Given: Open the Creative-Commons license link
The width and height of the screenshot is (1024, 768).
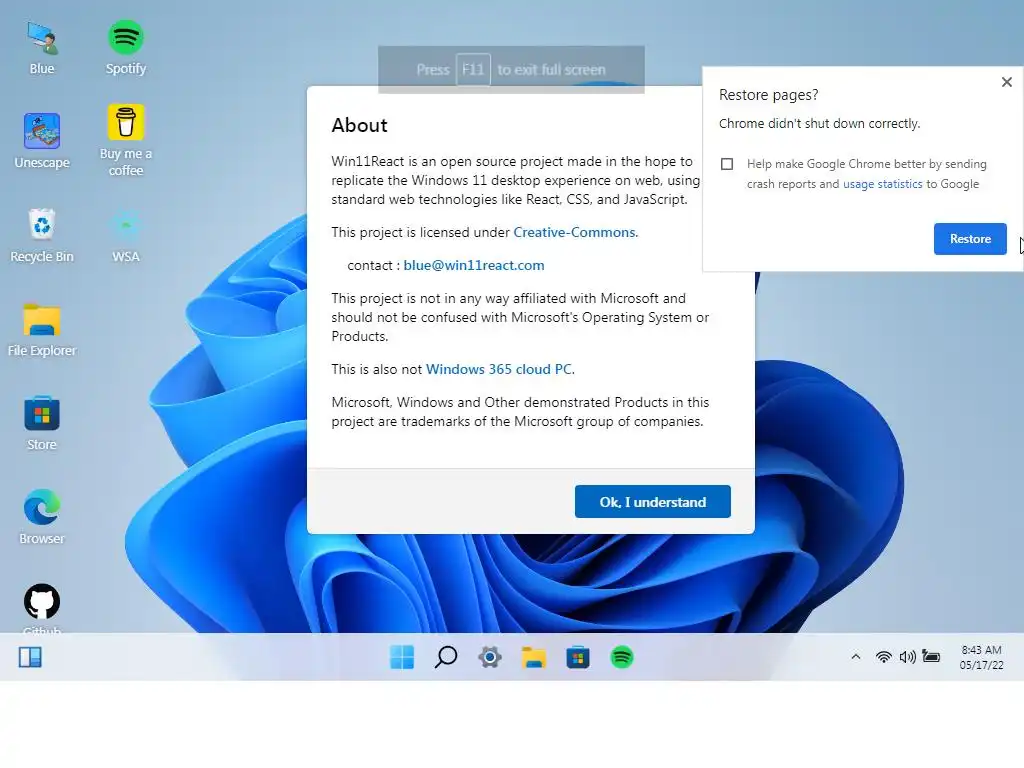Looking at the screenshot, I should coord(574,232).
